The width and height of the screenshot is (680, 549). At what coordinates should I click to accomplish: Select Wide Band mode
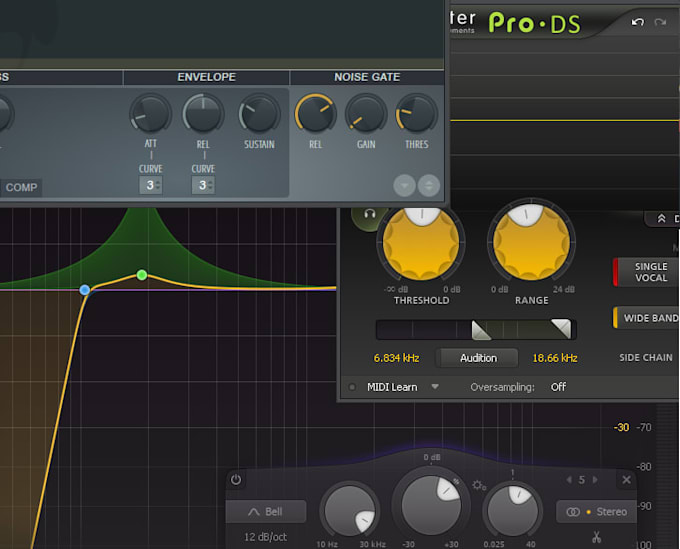coord(647,318)
